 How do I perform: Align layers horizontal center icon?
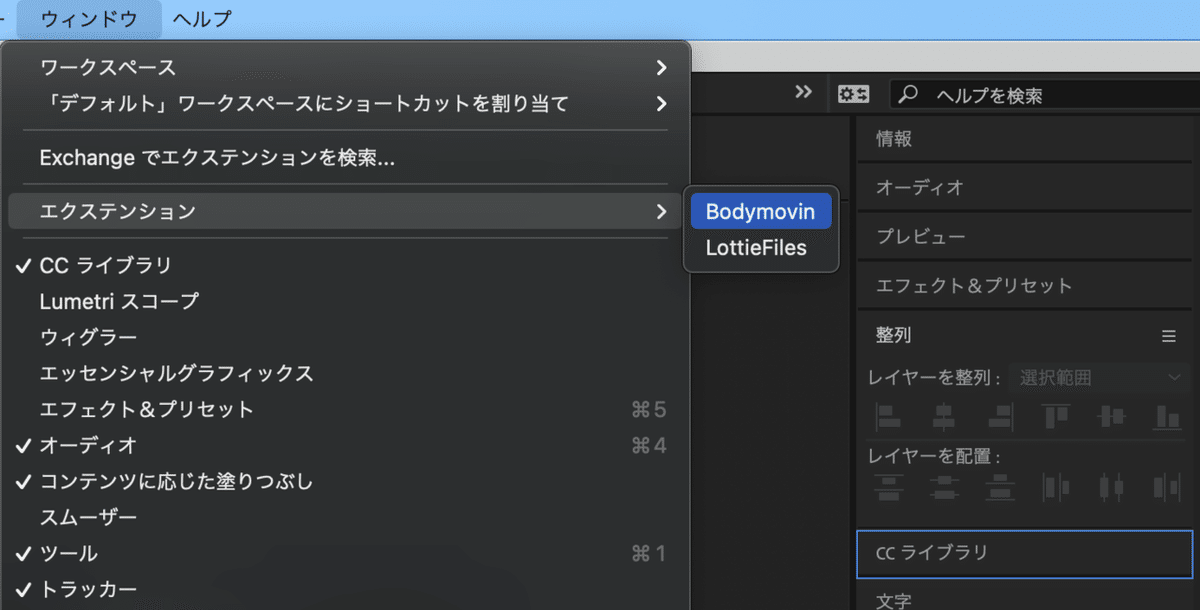(x=943, y=415)
